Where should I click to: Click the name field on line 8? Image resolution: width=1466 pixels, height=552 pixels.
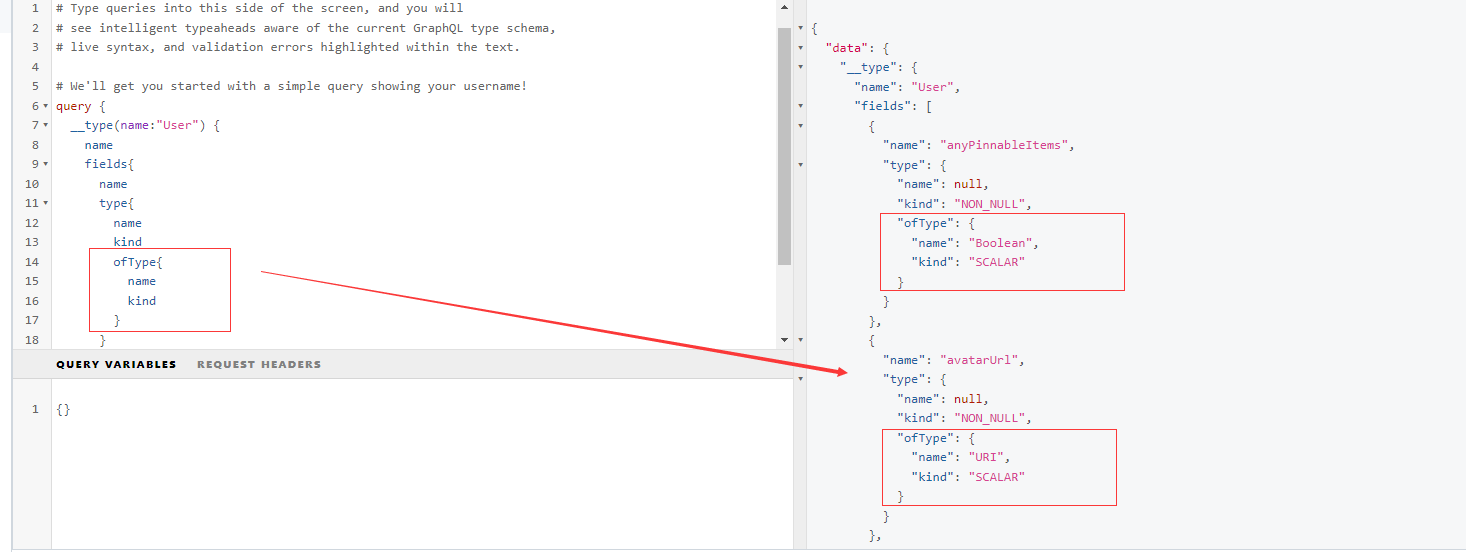pyautogui.click(x=99, y=146)
